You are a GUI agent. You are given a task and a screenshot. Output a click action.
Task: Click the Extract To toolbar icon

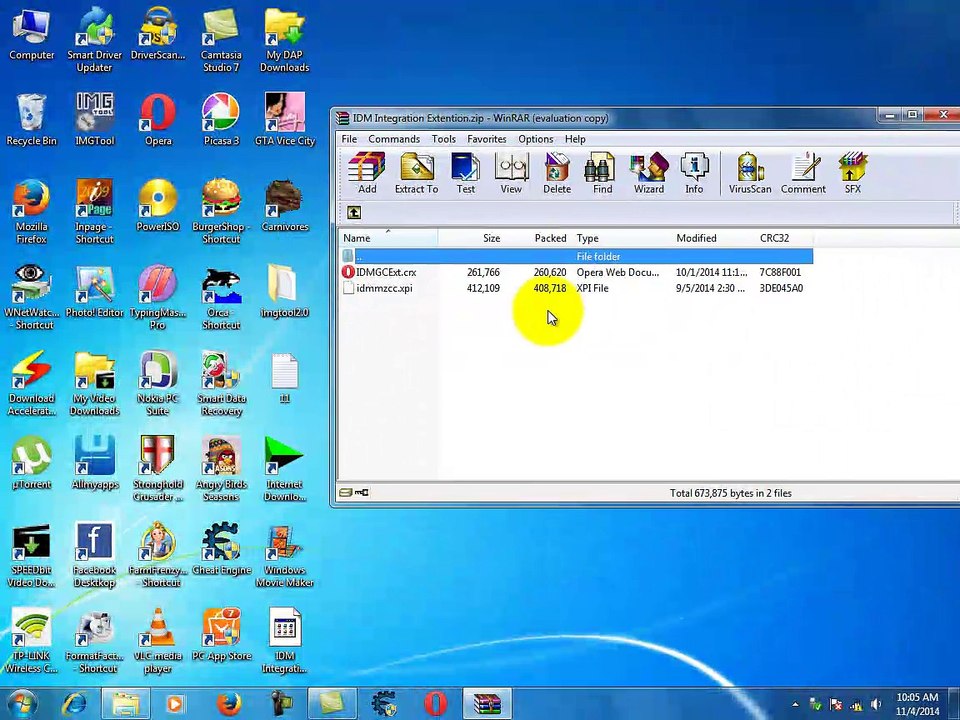pos(416,172)
